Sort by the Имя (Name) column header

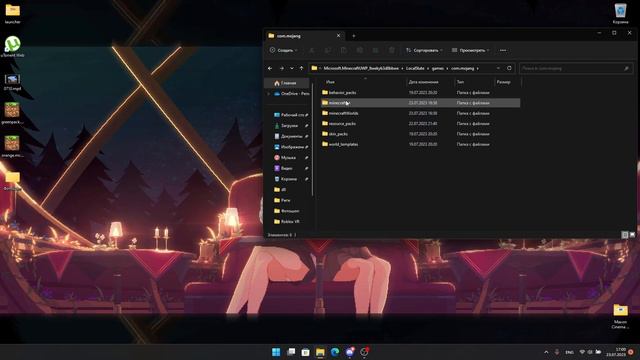tap(330, 82)
